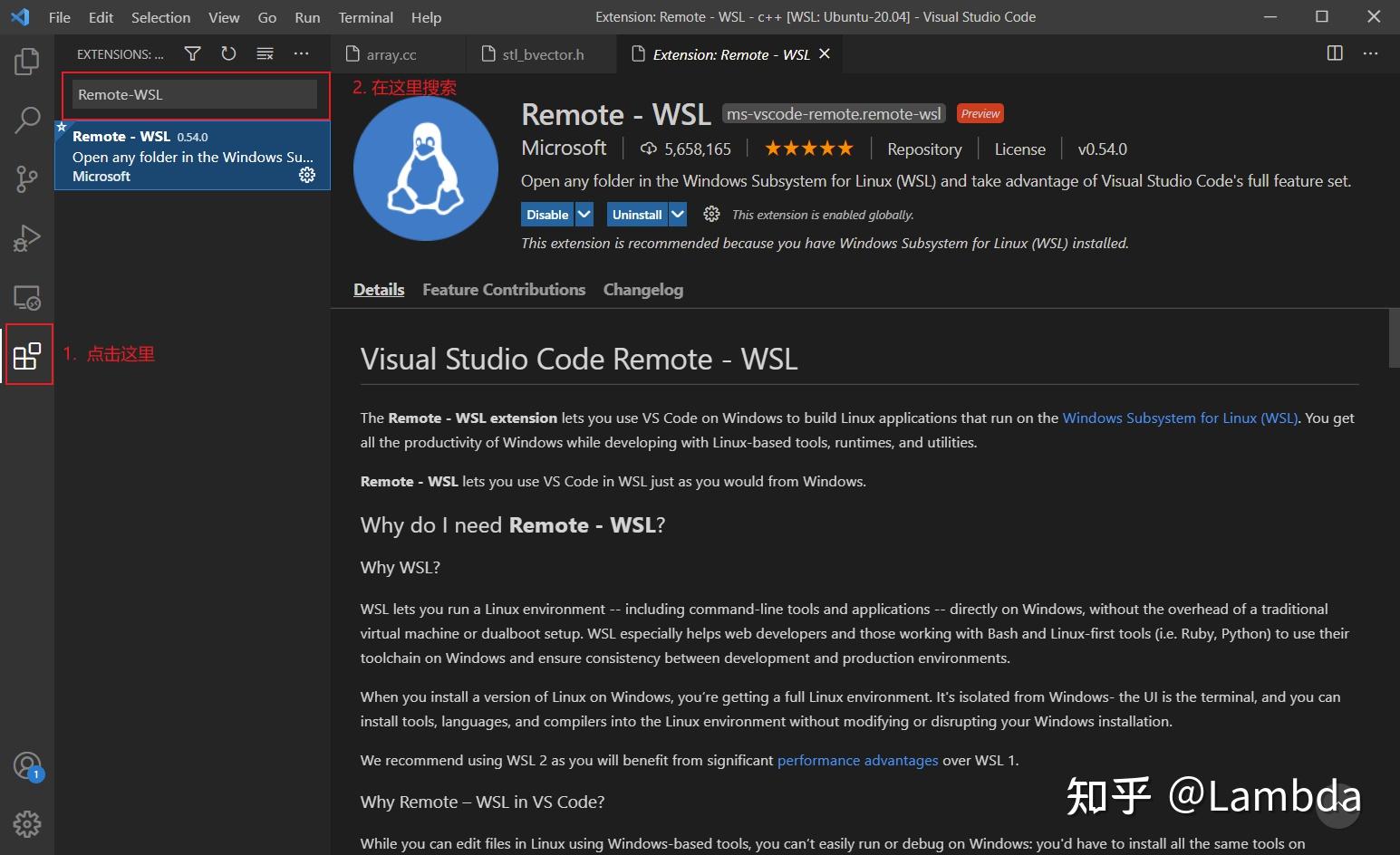Click the Disable button
1400x855 pixels.
547,214
